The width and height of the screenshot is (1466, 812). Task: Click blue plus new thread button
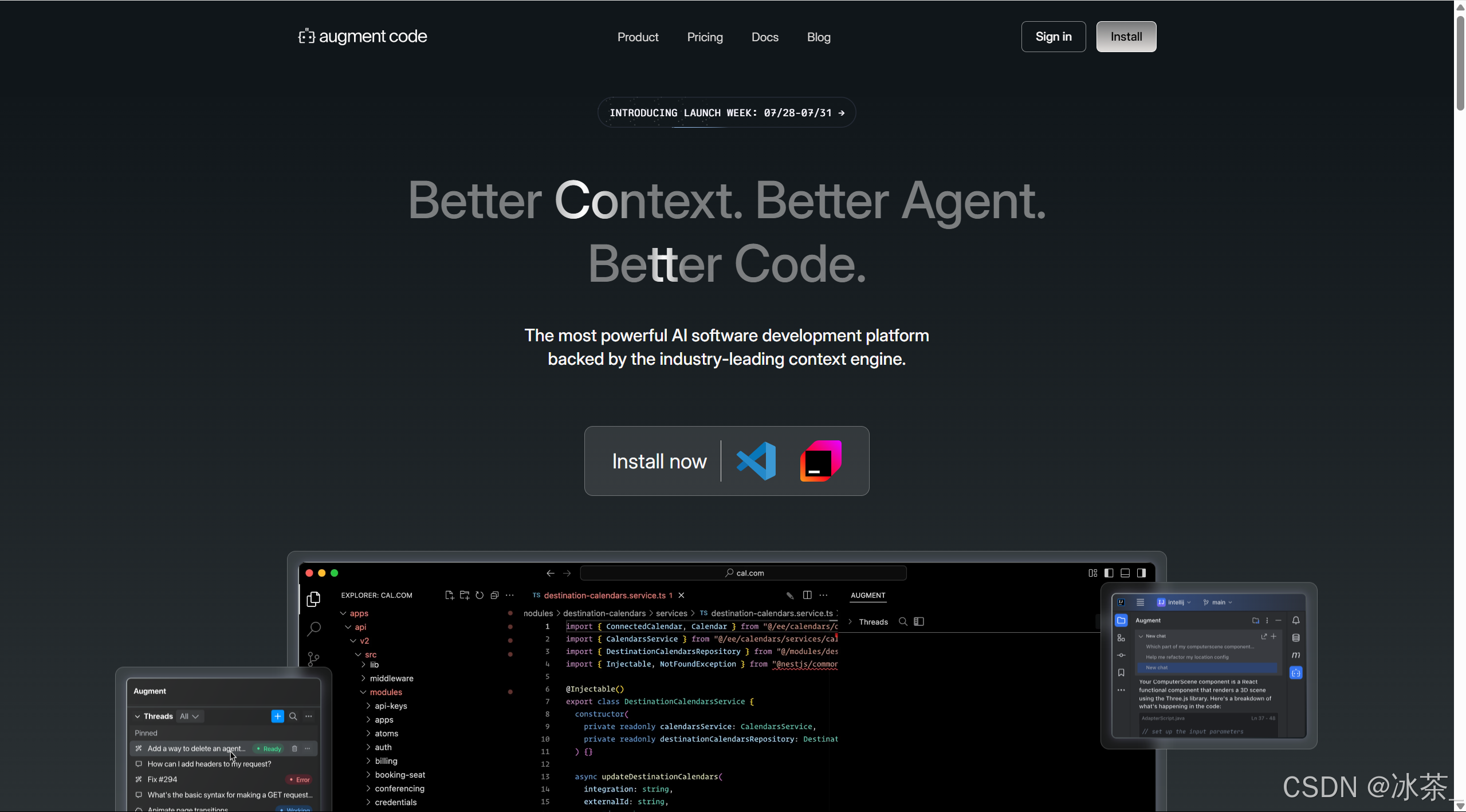tap(277, 716)
